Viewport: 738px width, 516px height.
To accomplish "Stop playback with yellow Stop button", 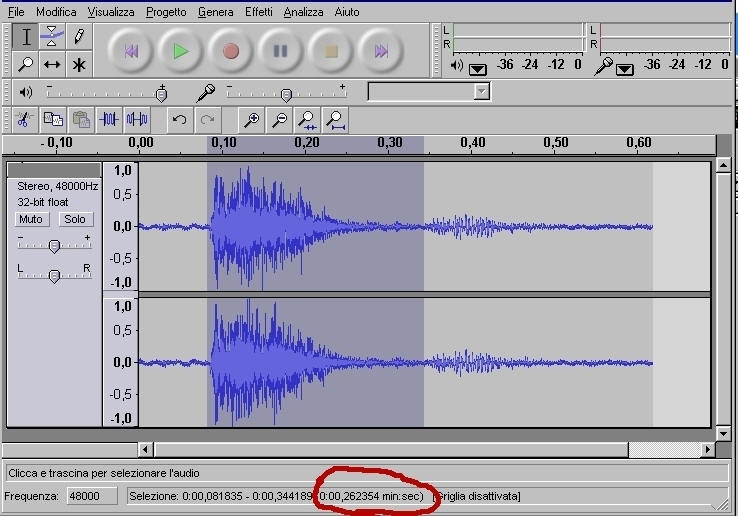I will (x=331, y=51).
